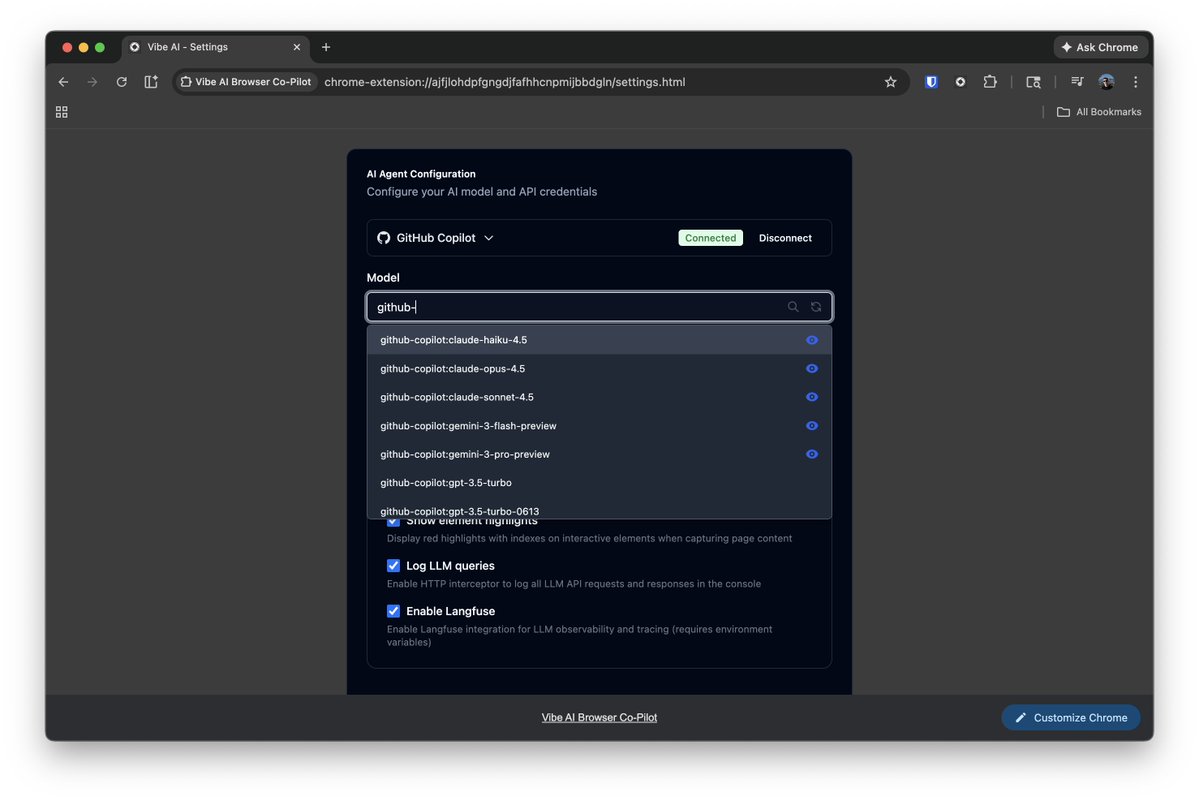
Task: Open the Chrome profile avatar
Action: coord(1106,82)
